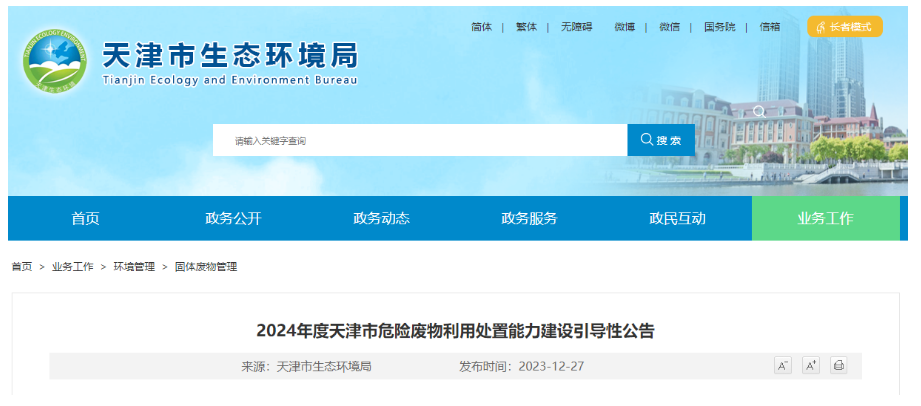Focus the keyword search input field

[x=420, y=140]
